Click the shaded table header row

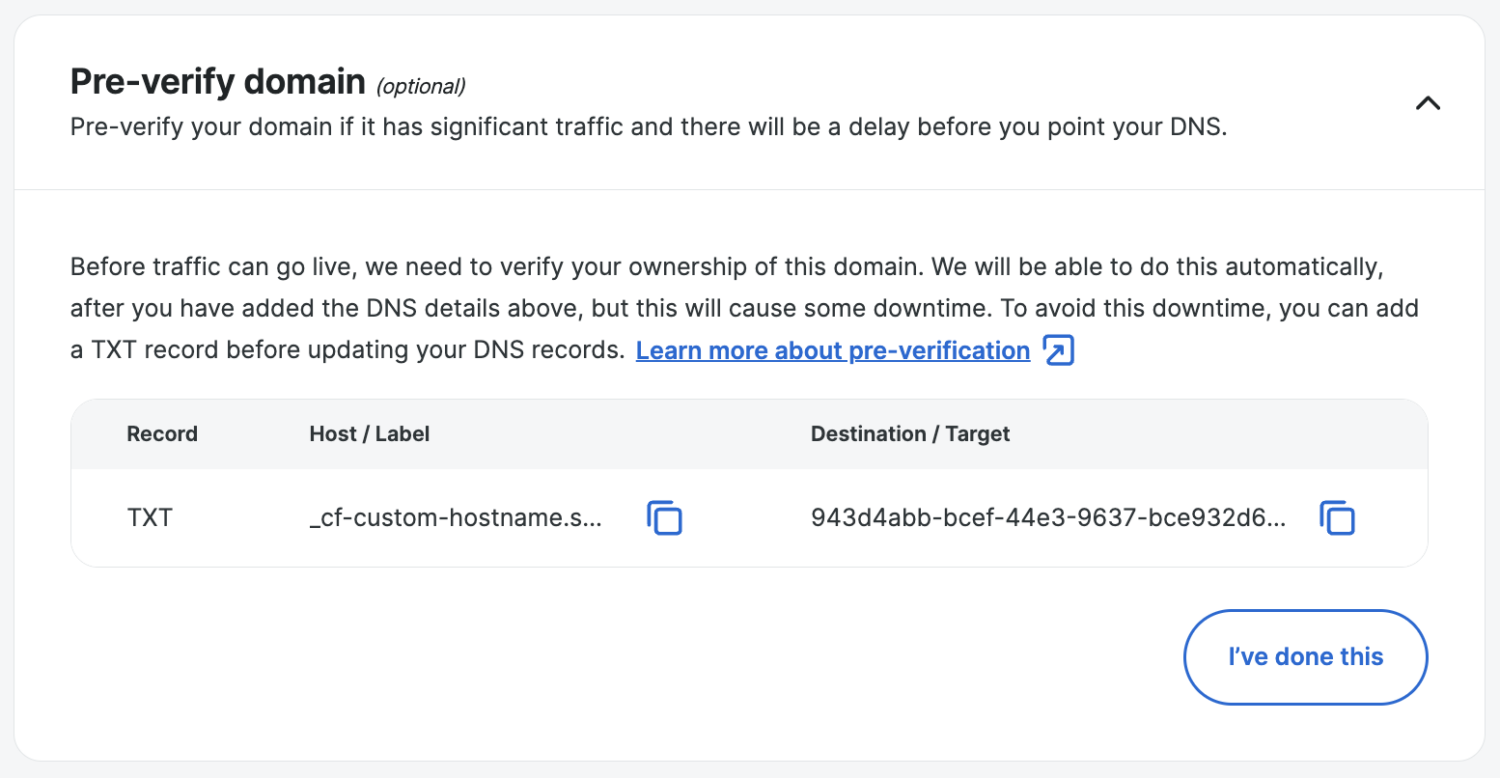pyautogui.click(x=748, y=434)
